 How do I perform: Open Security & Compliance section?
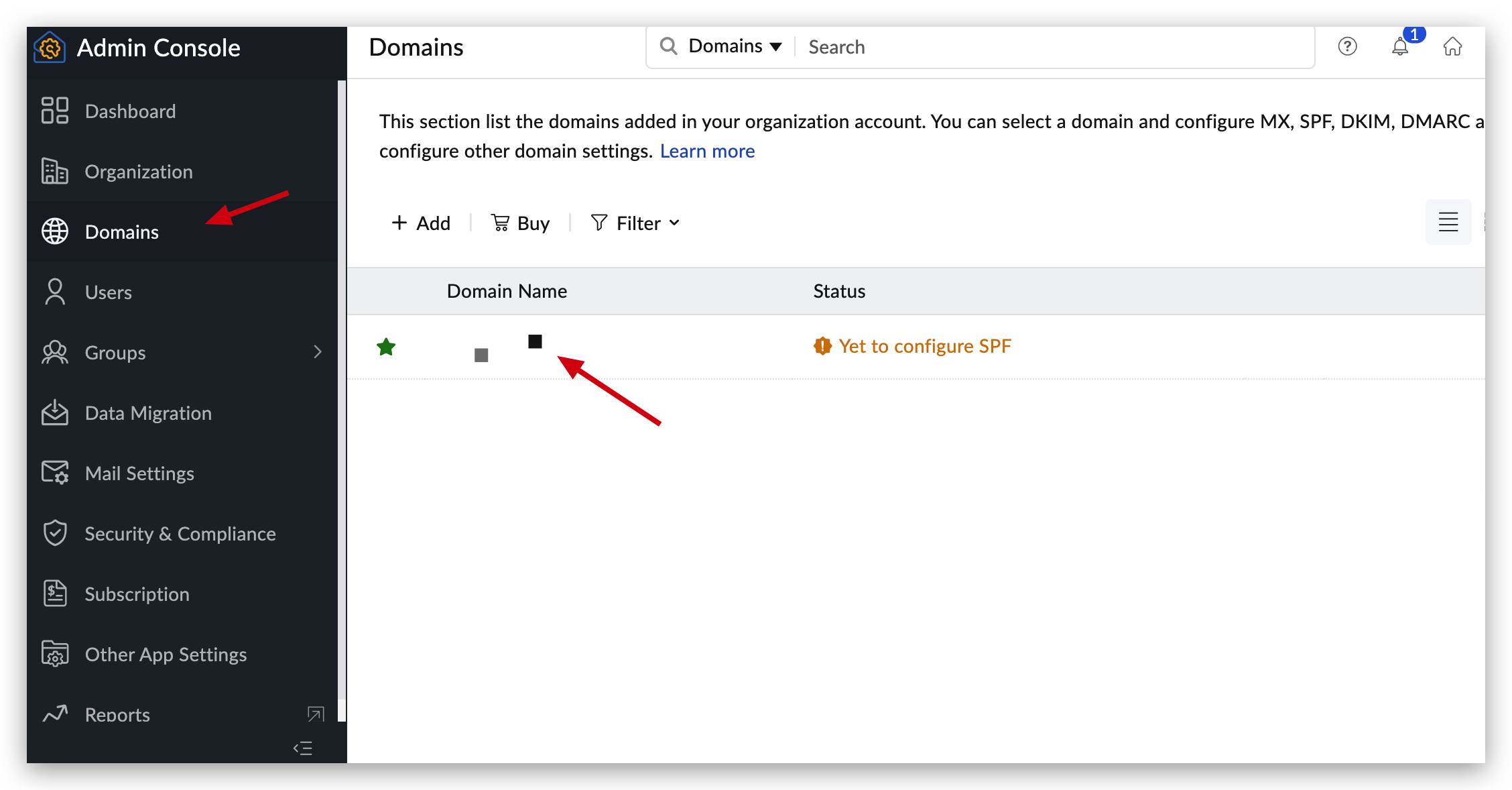180,534
